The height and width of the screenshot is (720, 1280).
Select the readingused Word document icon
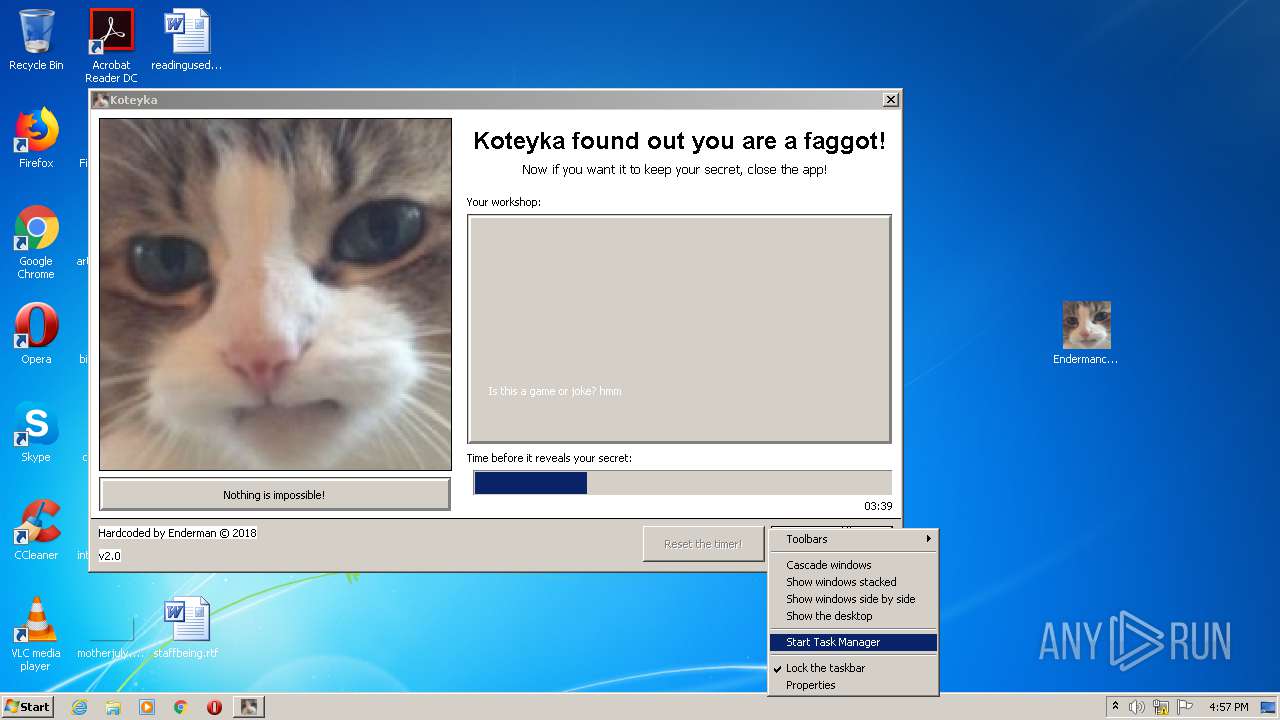187,40
